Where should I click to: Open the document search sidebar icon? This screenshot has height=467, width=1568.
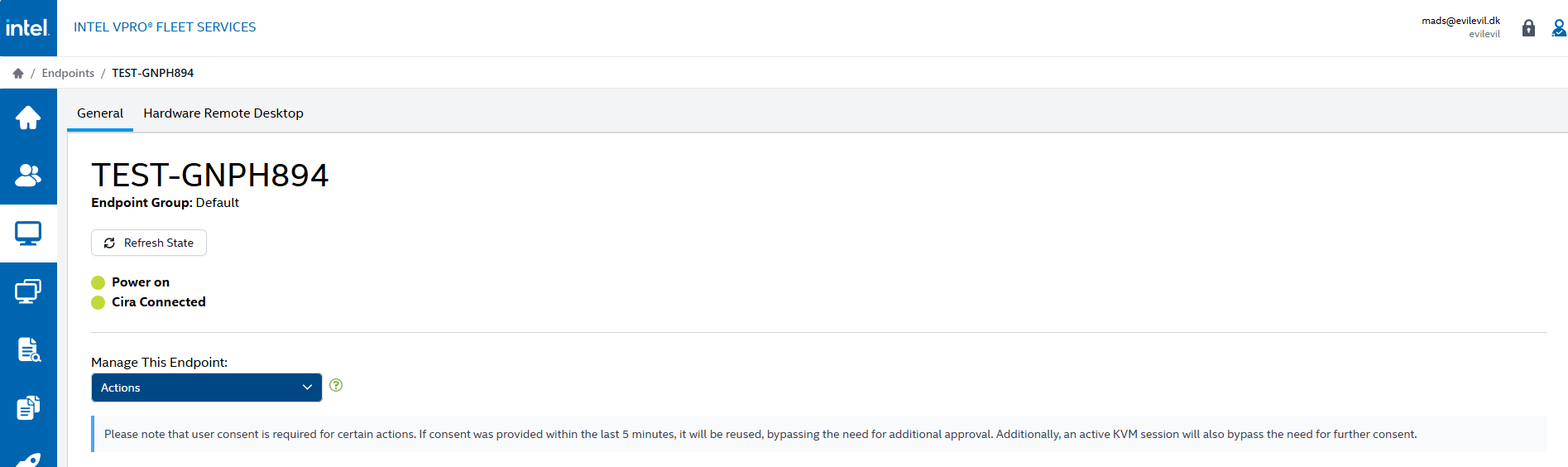28,349
